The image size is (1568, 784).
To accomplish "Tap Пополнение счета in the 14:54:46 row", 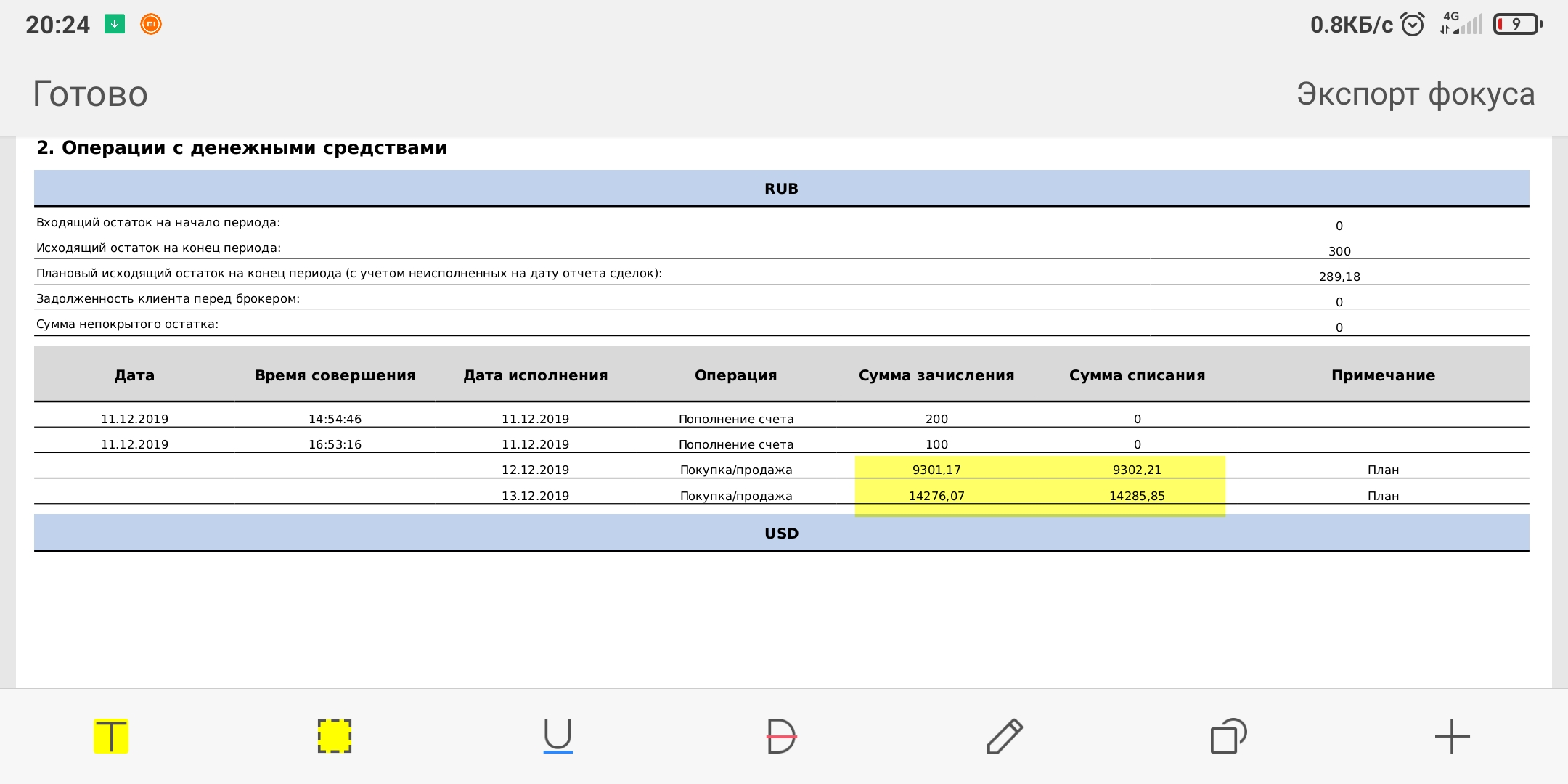I will pos(736,419).
